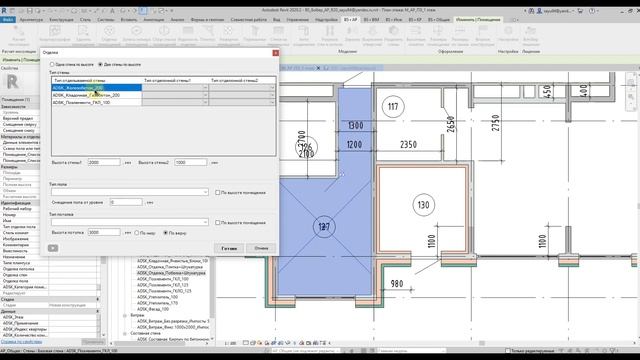Click the 'Разрезать стен и колонн' ribbon icon
This screenshot has height=360, width=640.
point(329,31)
